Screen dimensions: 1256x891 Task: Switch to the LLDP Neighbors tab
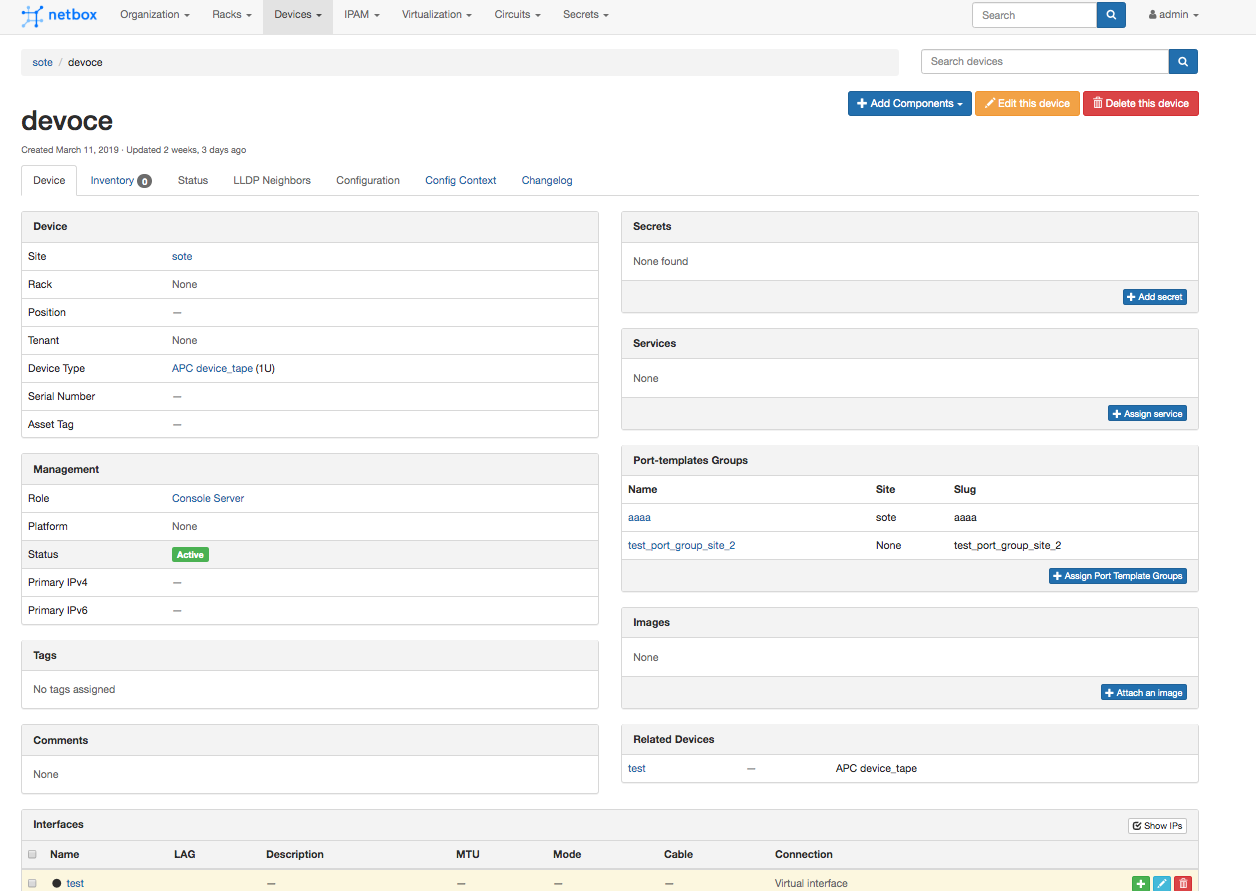(x=272, y=181)
